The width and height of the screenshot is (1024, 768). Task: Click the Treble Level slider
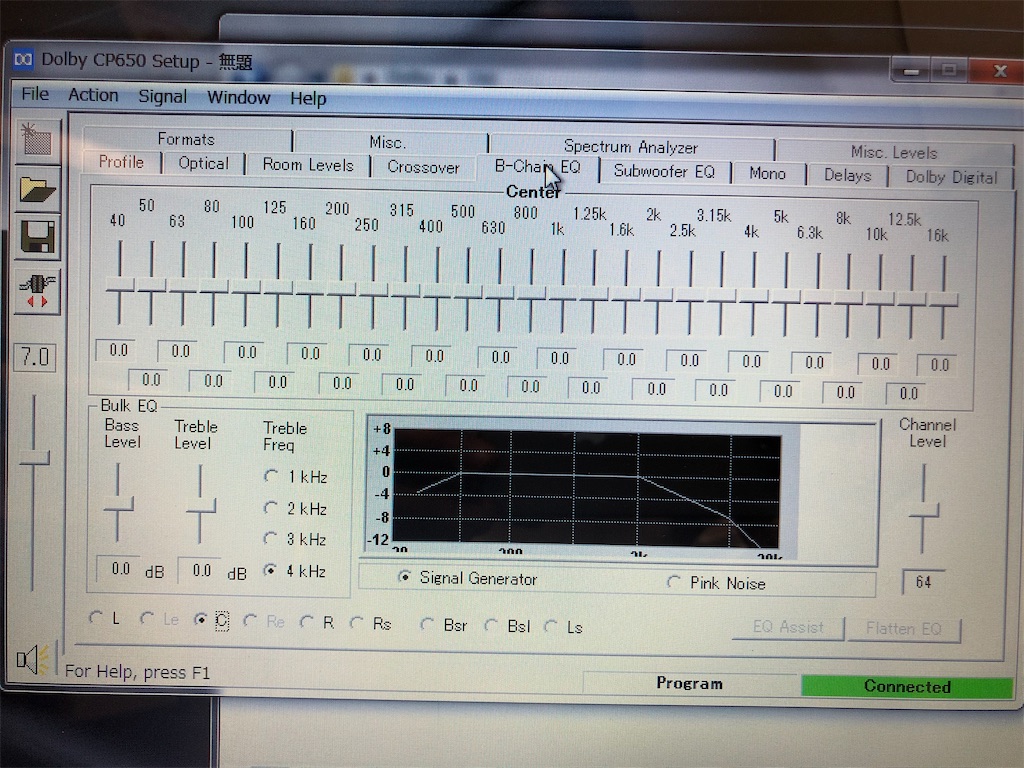[200, 504]
